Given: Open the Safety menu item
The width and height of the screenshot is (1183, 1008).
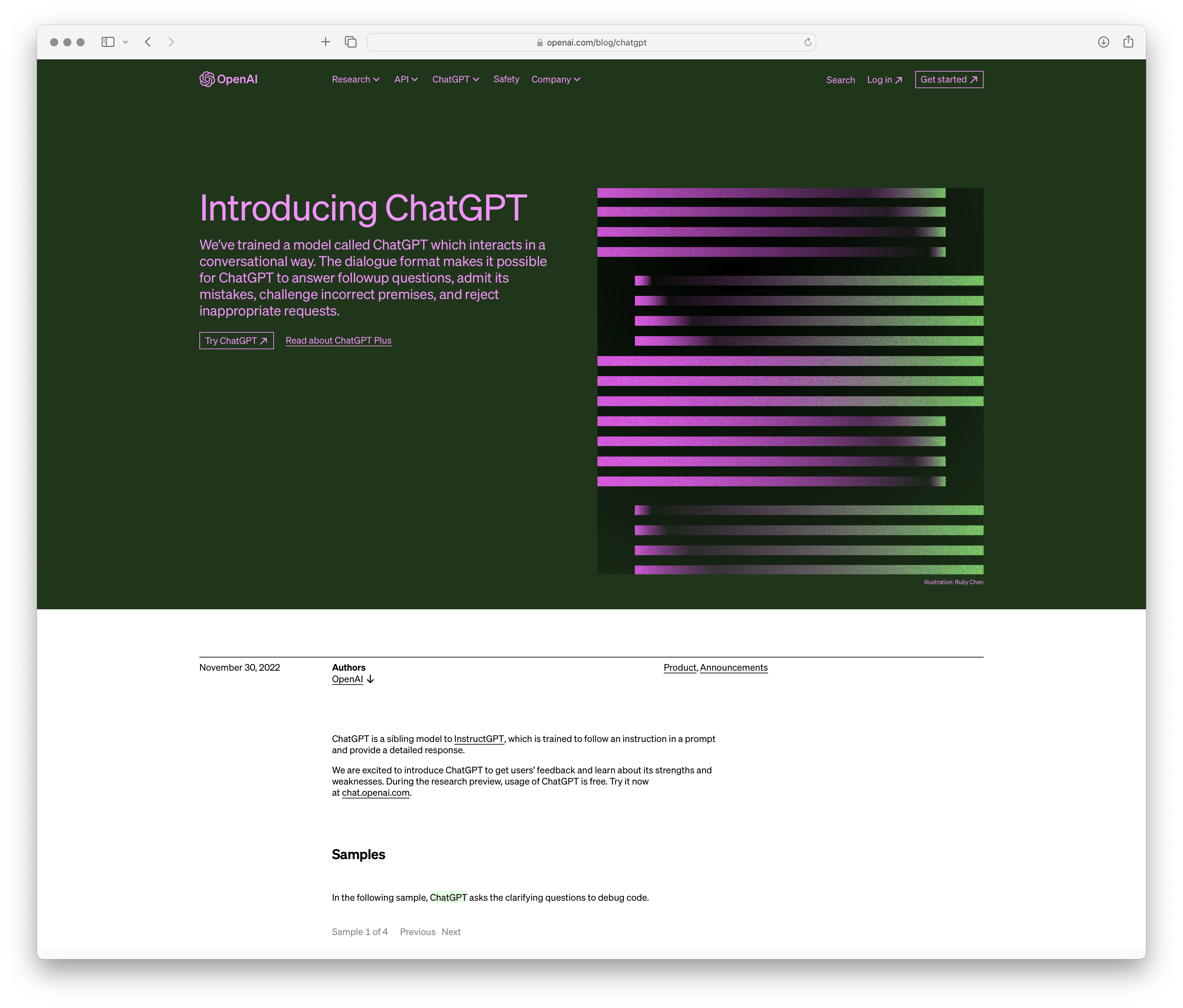Looking at the screenshot, I should tap(506, 79).
